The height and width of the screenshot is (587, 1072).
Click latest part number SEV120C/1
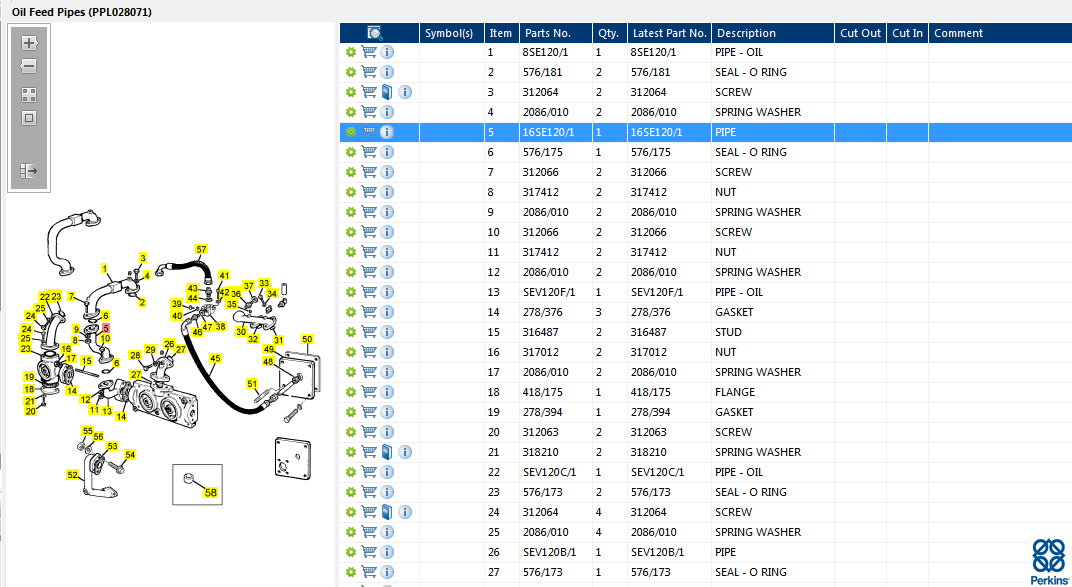tap(657, 472)
